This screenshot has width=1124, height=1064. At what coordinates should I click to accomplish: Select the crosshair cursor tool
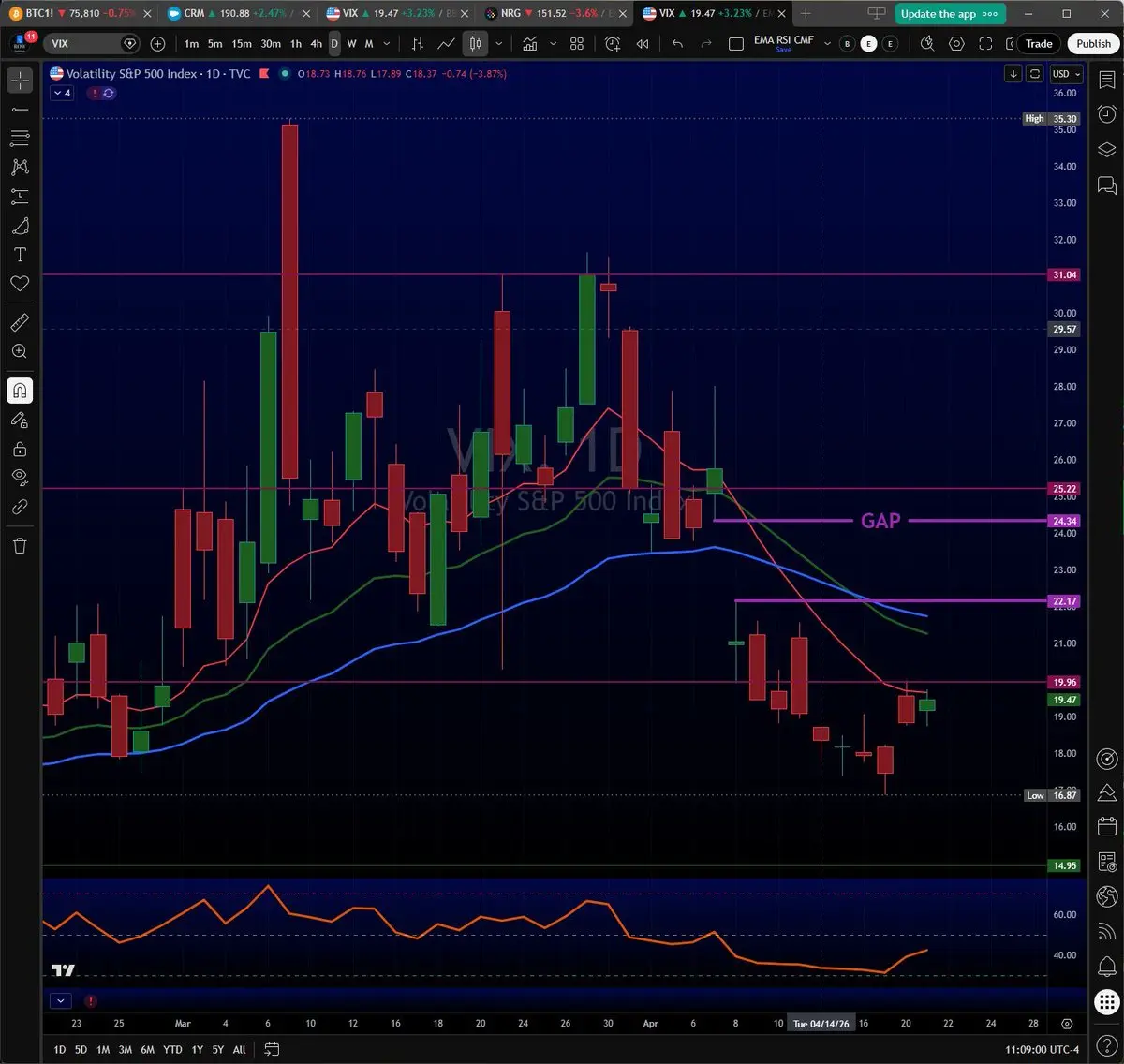pyautogui.click(x=20, y=81)
